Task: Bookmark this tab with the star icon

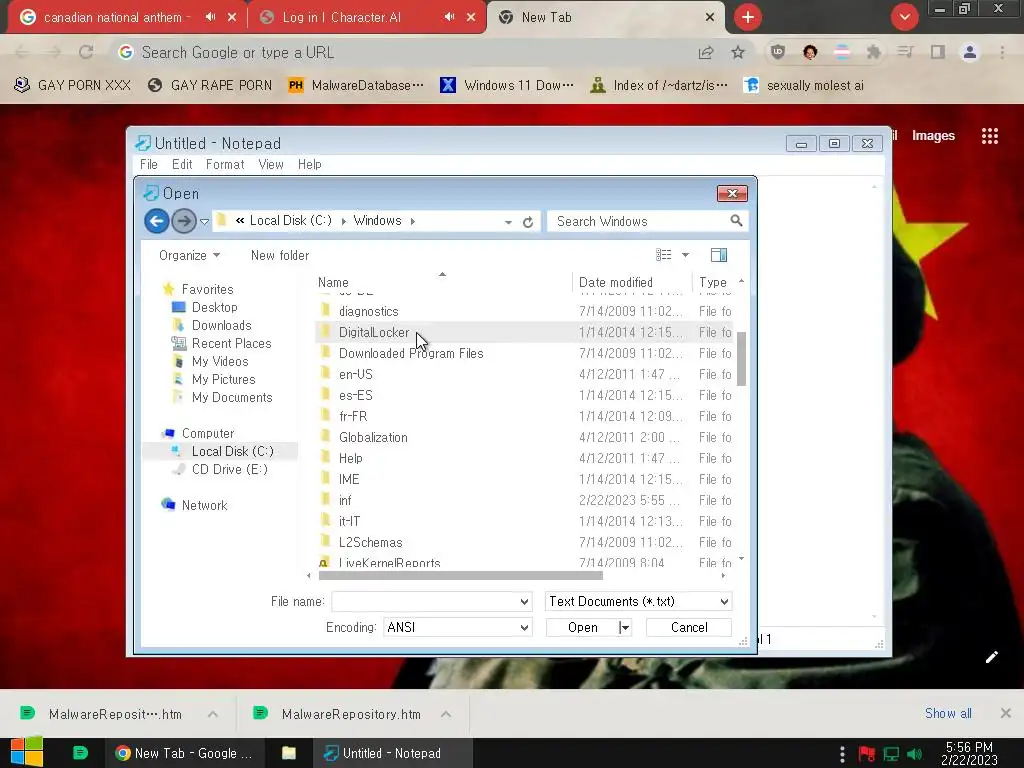Action: tap(738, 52)
